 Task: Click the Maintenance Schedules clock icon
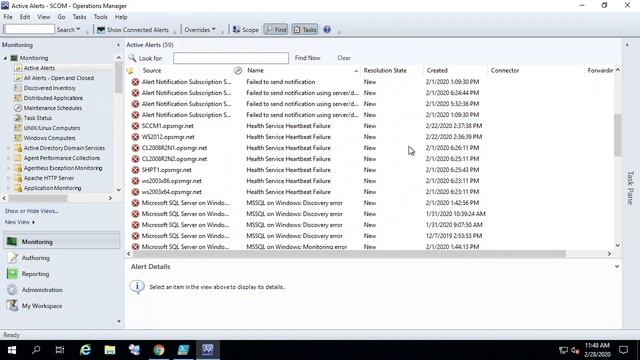(18, 108)
